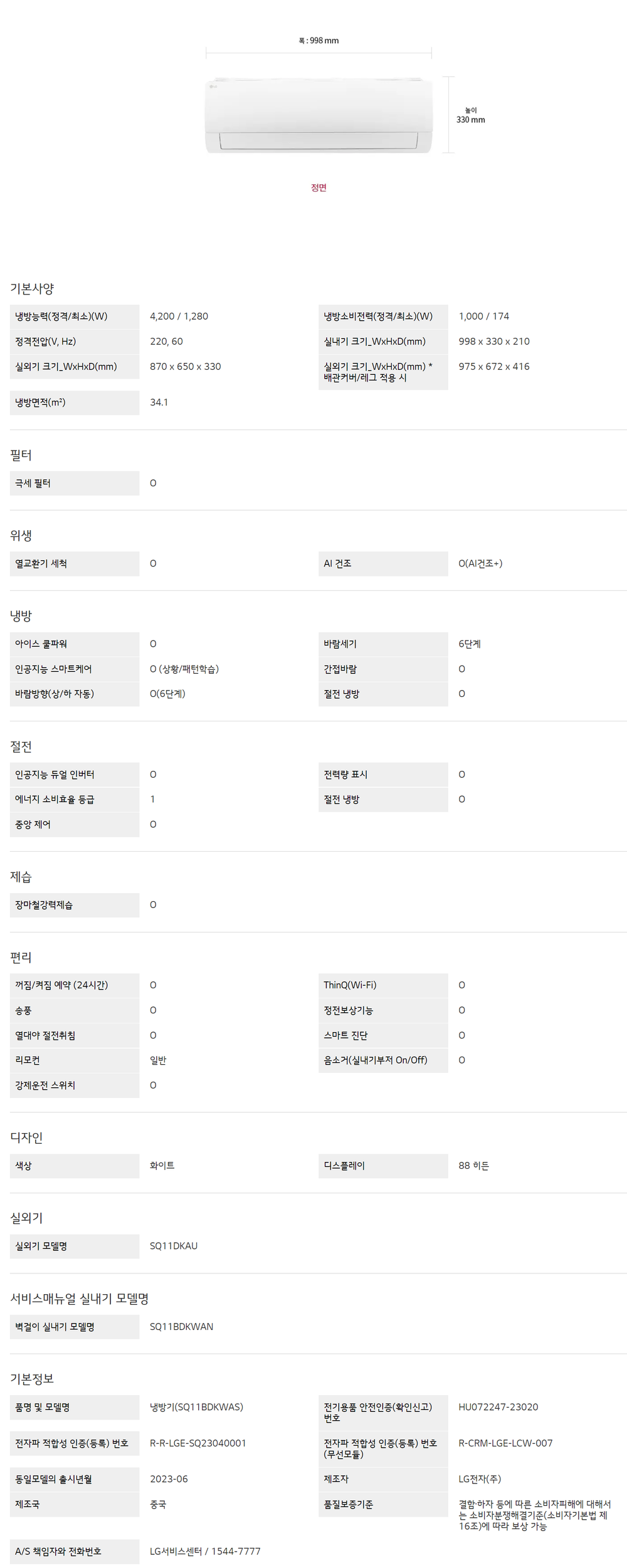
Task: Click indoor unit model SQ11BDKWAN
Action: click(x=181, y=1327)
